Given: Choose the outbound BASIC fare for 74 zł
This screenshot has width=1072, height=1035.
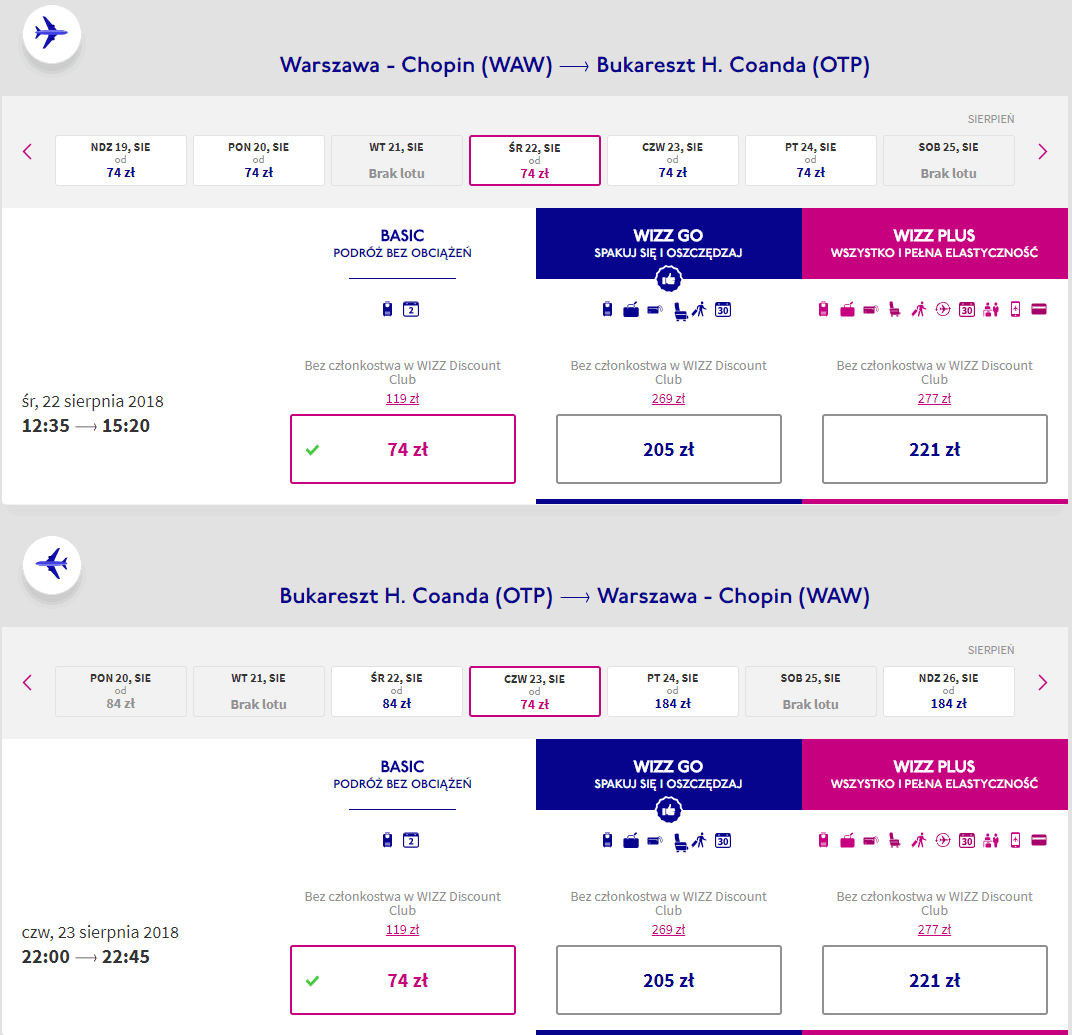Looking at the screenshot, I should (403, 449).
